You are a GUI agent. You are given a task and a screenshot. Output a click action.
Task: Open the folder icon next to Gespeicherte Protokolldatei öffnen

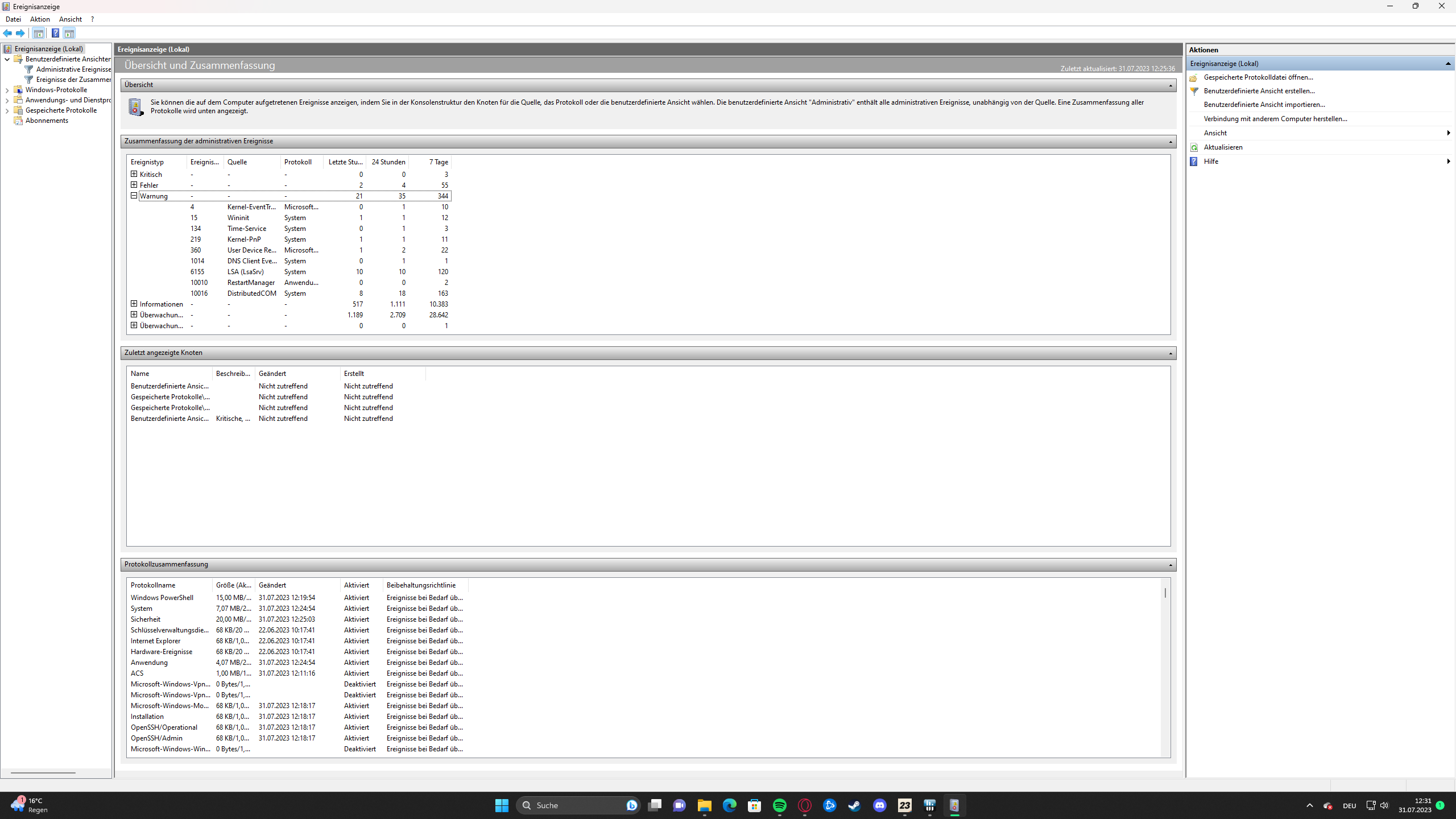(1194, 77)
